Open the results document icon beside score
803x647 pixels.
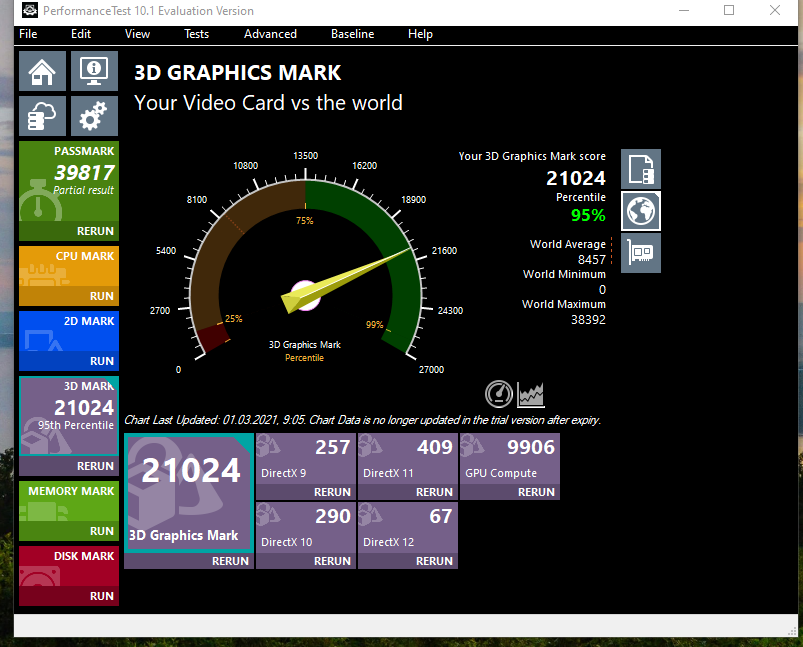pyautogui.click(x=641, y=169)
